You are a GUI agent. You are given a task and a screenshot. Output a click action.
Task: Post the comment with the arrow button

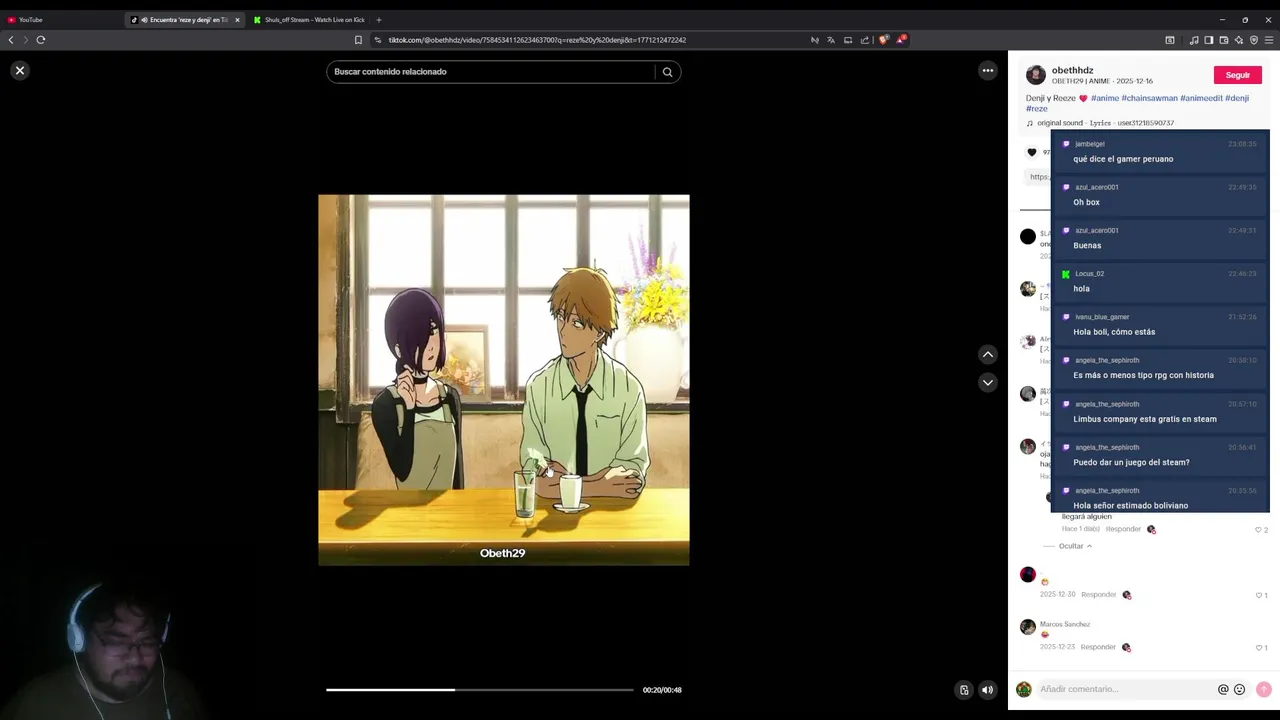[1263, 689]
